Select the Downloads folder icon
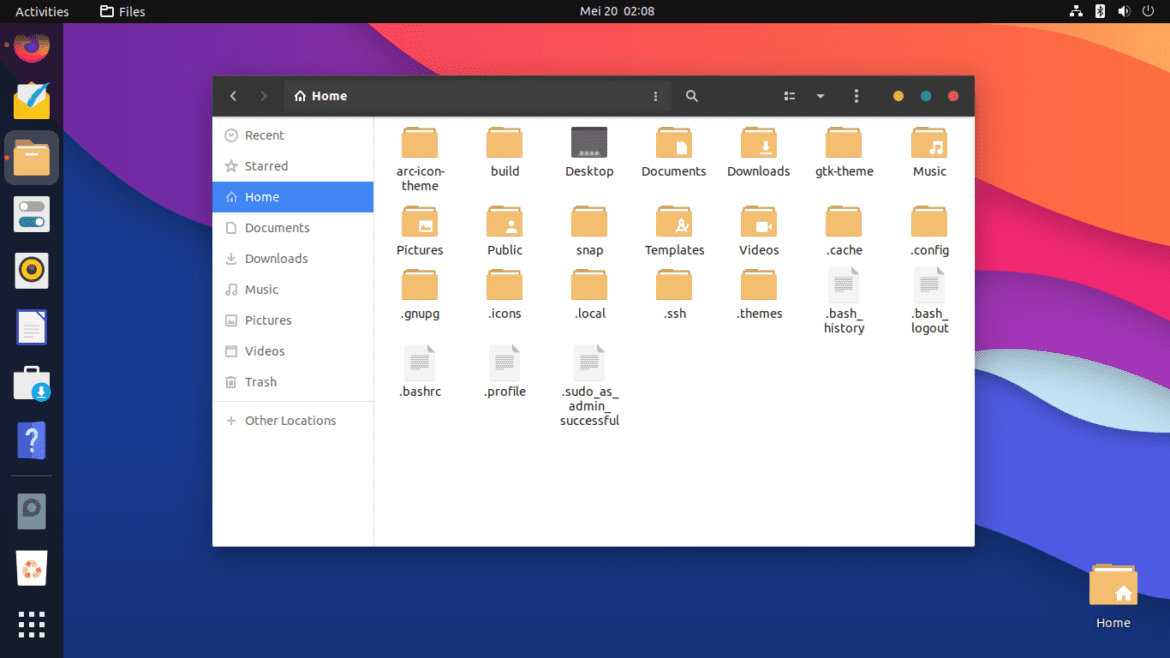Viewport: 1170px width, 658px height. point(758,144)
